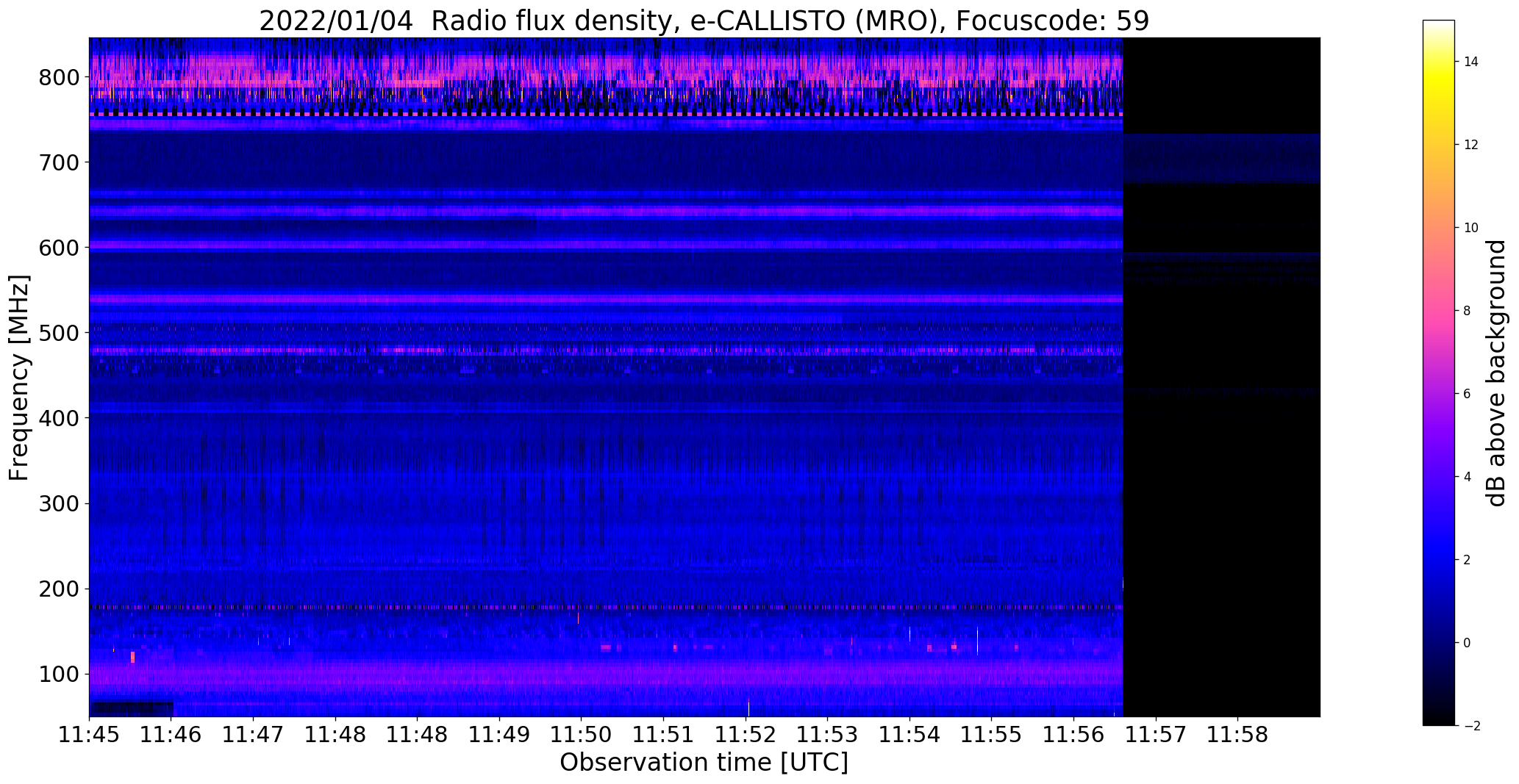Click the 300 MHz frequency tick label

click(x=58, y=503)
